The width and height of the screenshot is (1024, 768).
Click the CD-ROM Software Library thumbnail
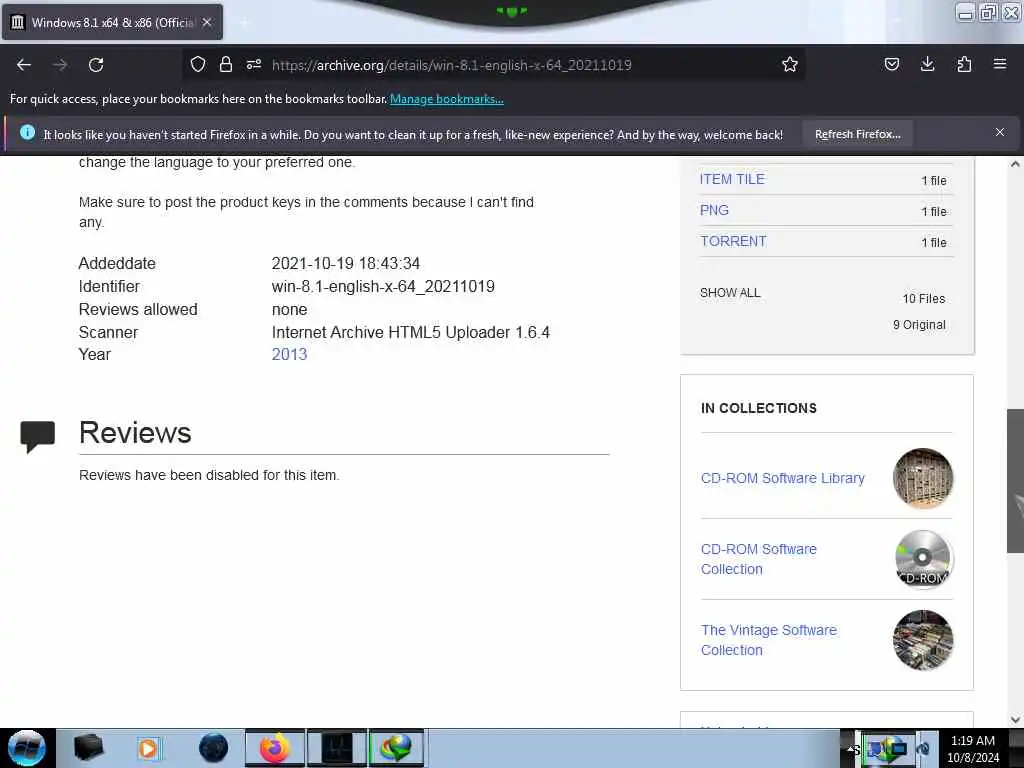(x=923, y=478)
